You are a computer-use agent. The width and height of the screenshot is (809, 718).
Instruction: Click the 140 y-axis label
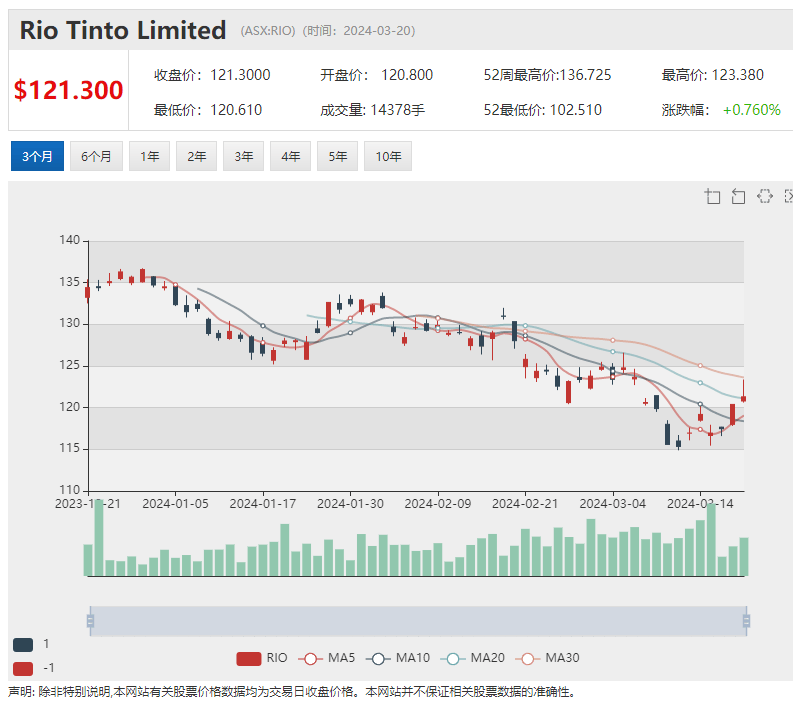pyautogui.click(x=69, y=240)
